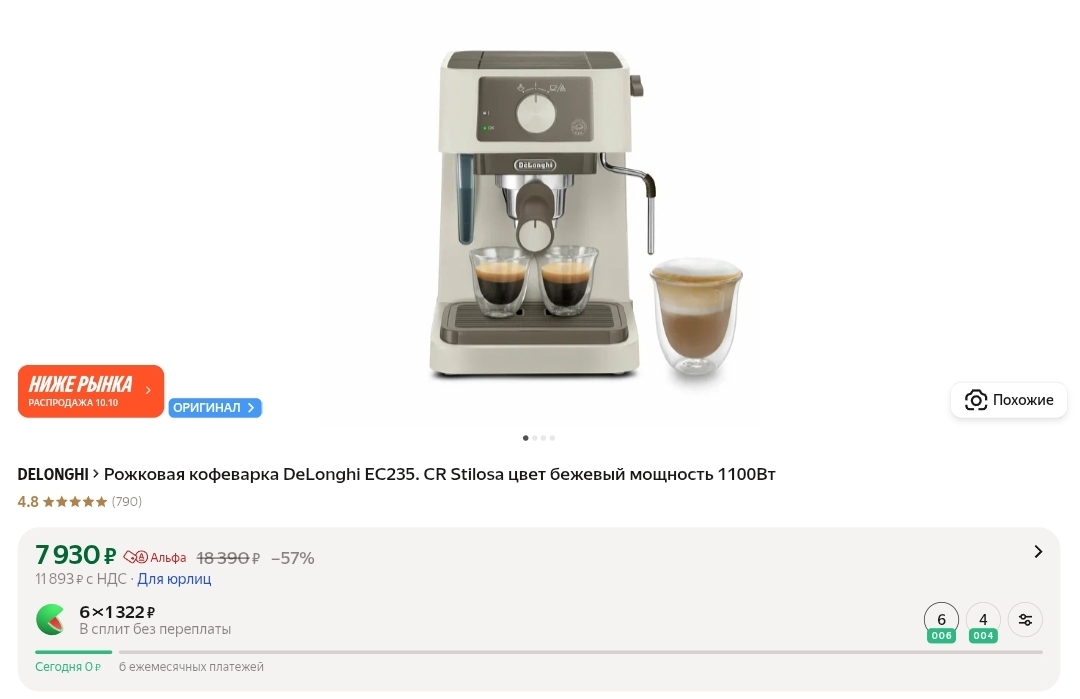Click the camera icon for similar items
Viewport: 1080px width, 699px height.
point(975,399)
